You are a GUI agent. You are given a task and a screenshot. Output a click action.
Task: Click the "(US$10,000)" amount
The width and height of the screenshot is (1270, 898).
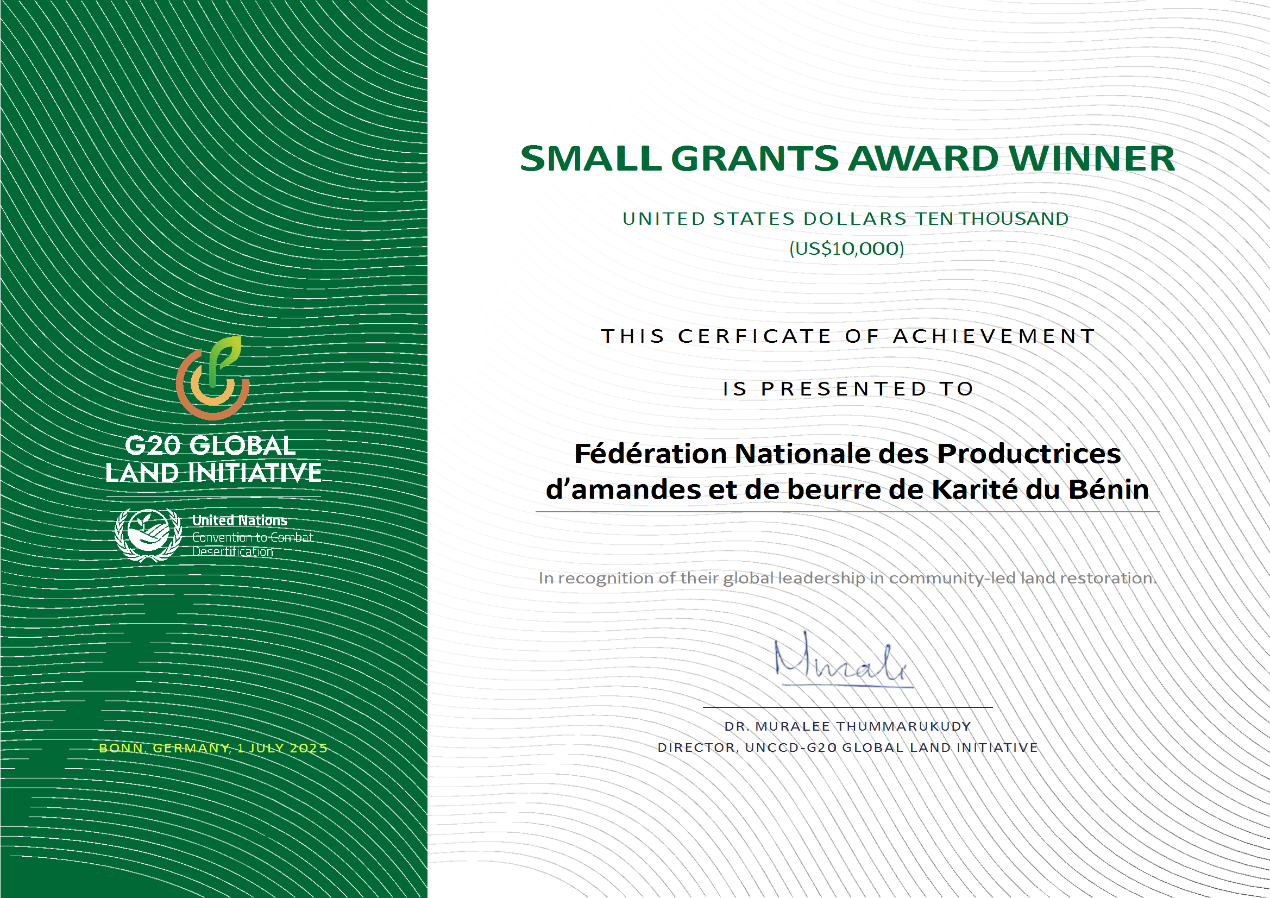tap(846, 247)
